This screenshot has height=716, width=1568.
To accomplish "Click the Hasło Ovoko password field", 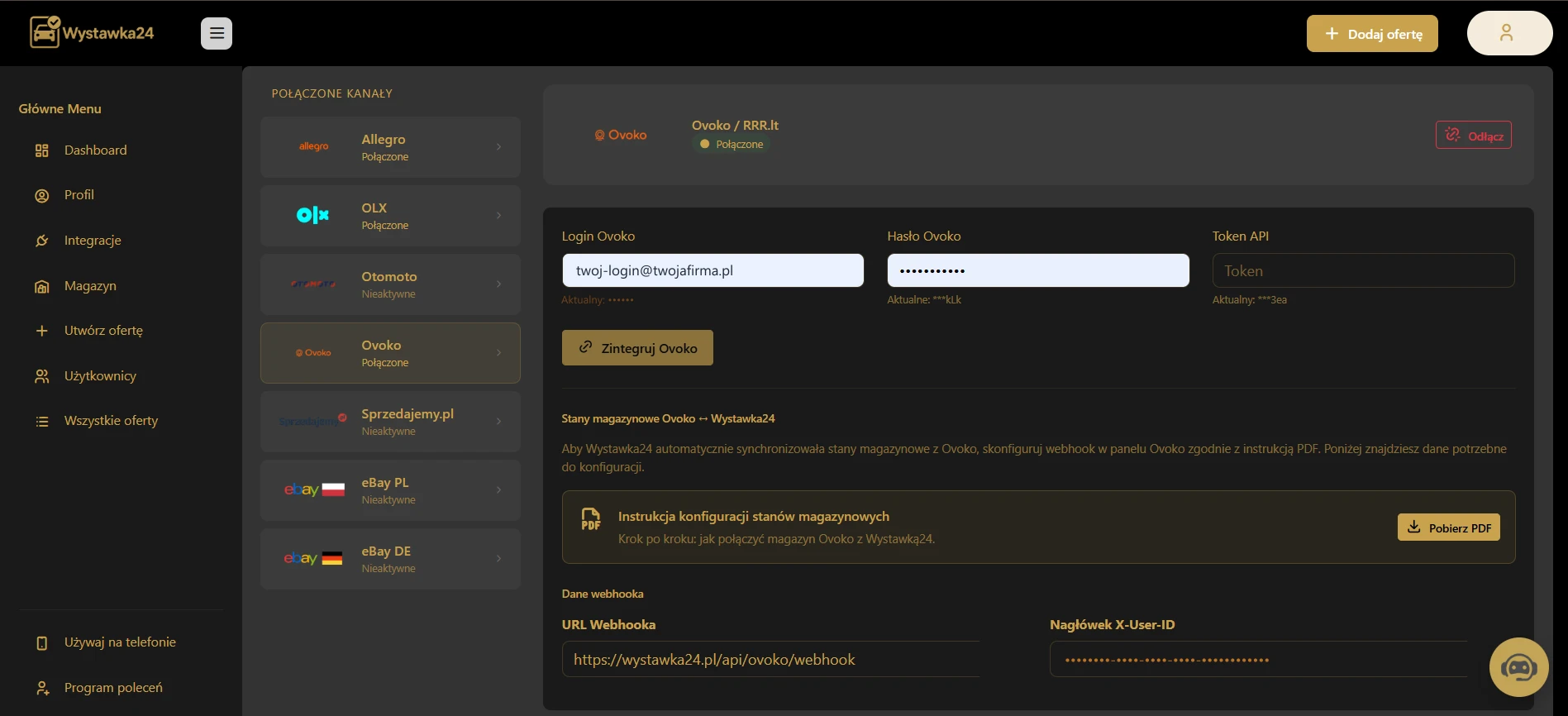I will [x=1038, y=270].
